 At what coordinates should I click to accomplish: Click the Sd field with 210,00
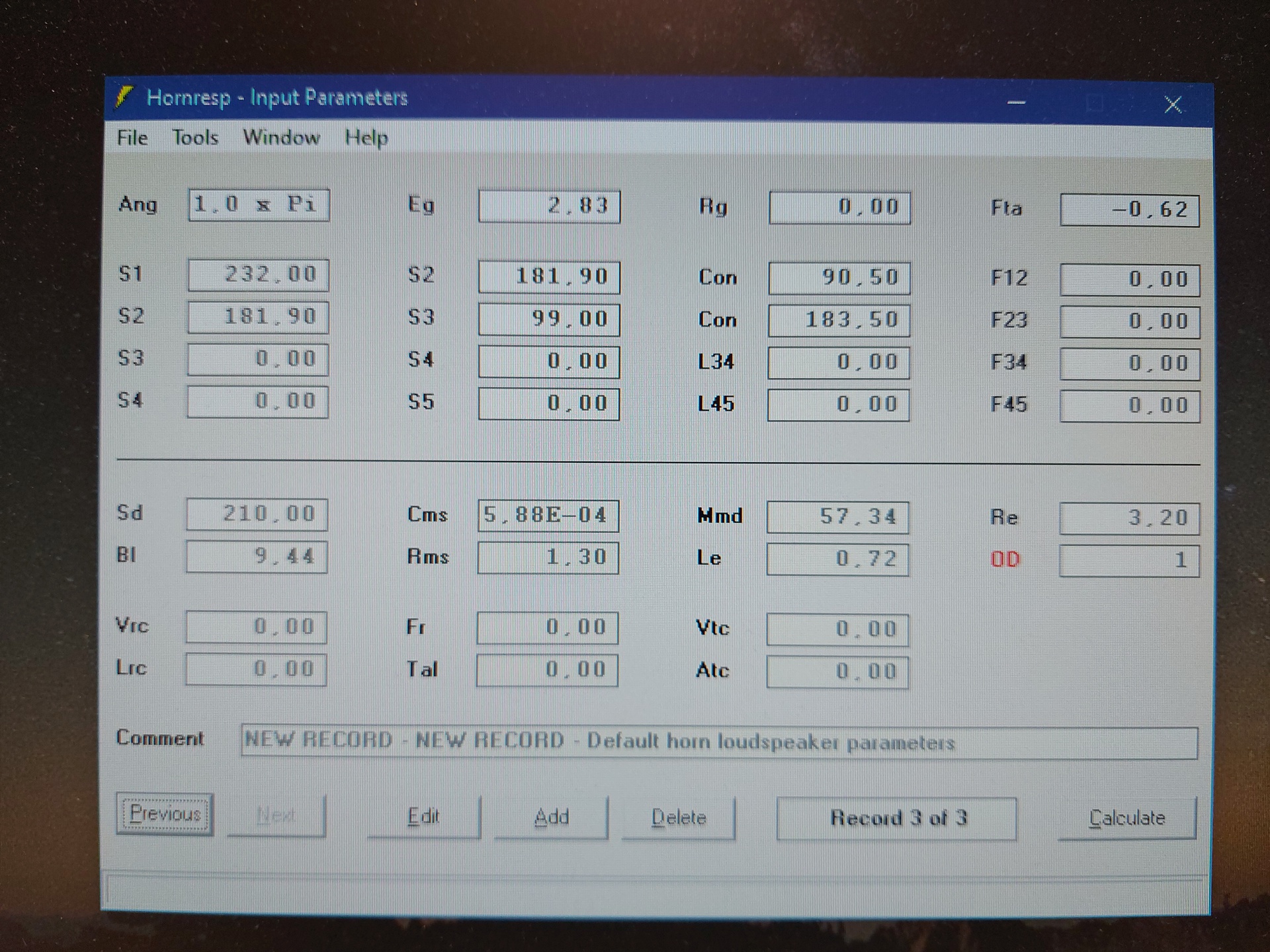(x=257, y=514)
